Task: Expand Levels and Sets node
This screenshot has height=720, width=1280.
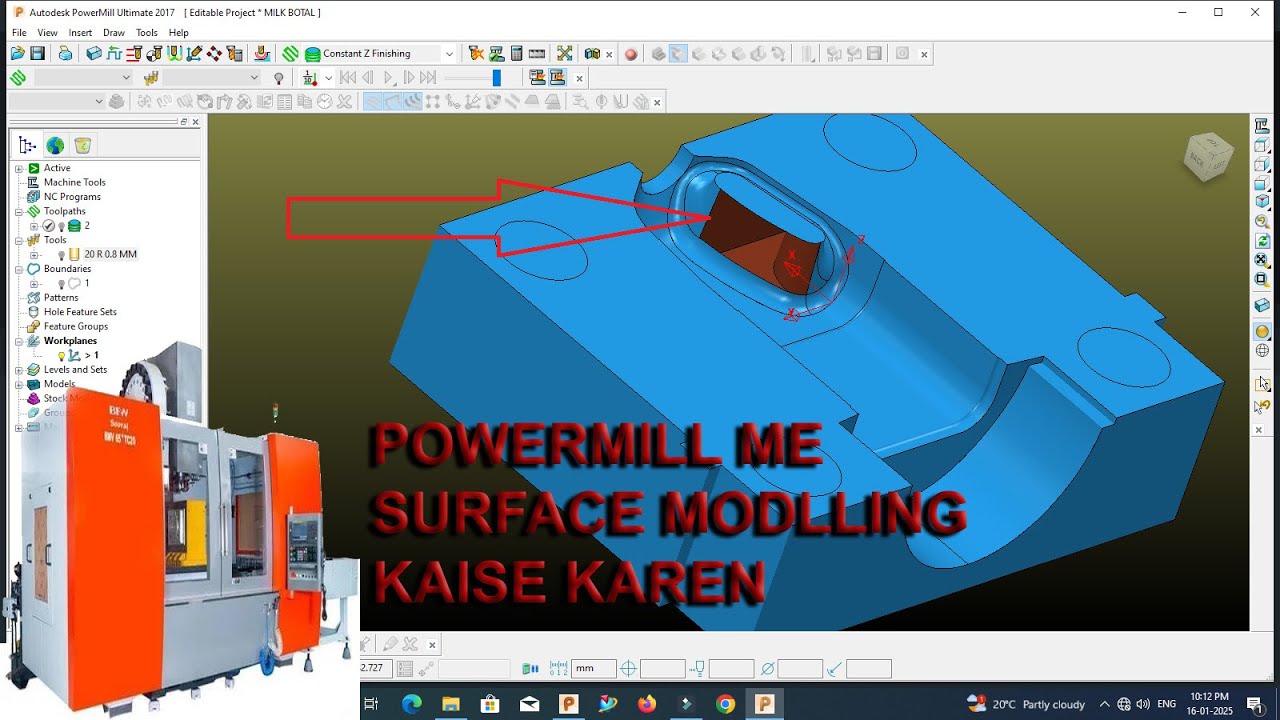Action: (18, 370)
